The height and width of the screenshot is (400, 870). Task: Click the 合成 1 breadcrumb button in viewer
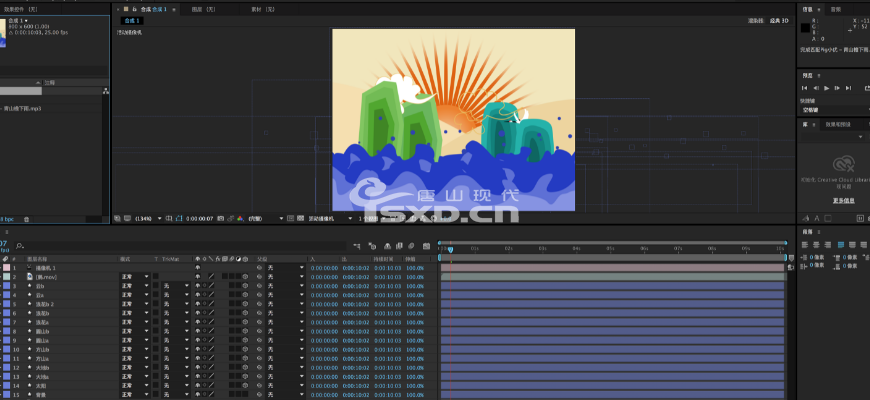pyautogui.click(x=132, y=21)
